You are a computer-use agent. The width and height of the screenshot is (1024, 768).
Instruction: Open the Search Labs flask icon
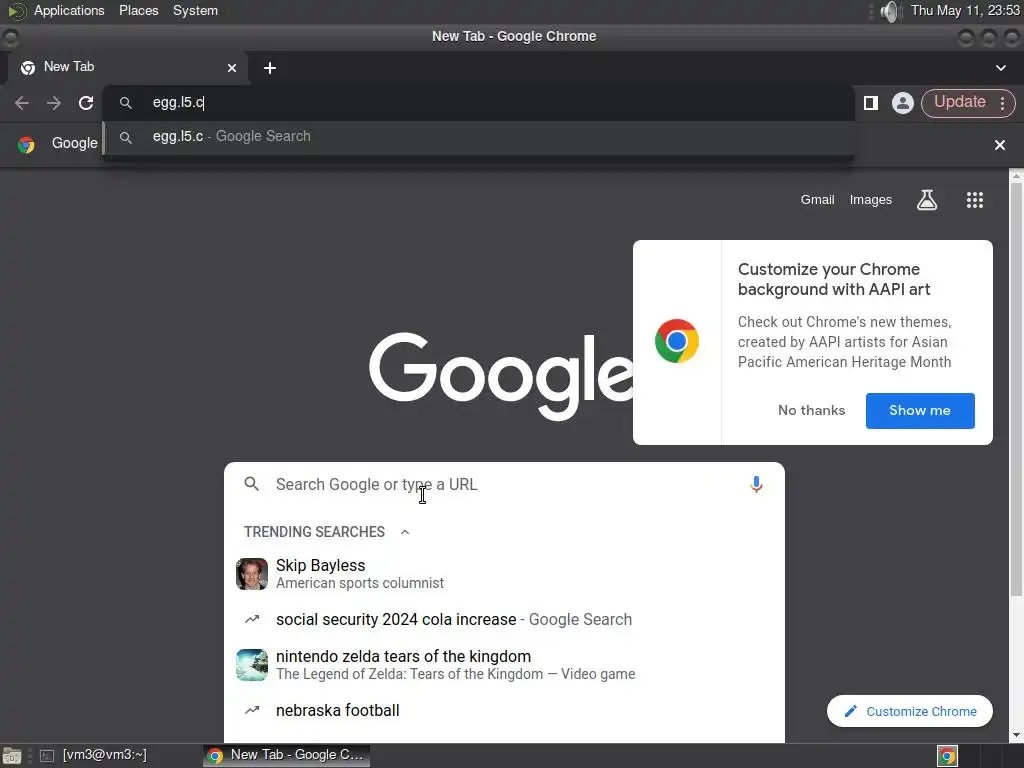(927, 200)
